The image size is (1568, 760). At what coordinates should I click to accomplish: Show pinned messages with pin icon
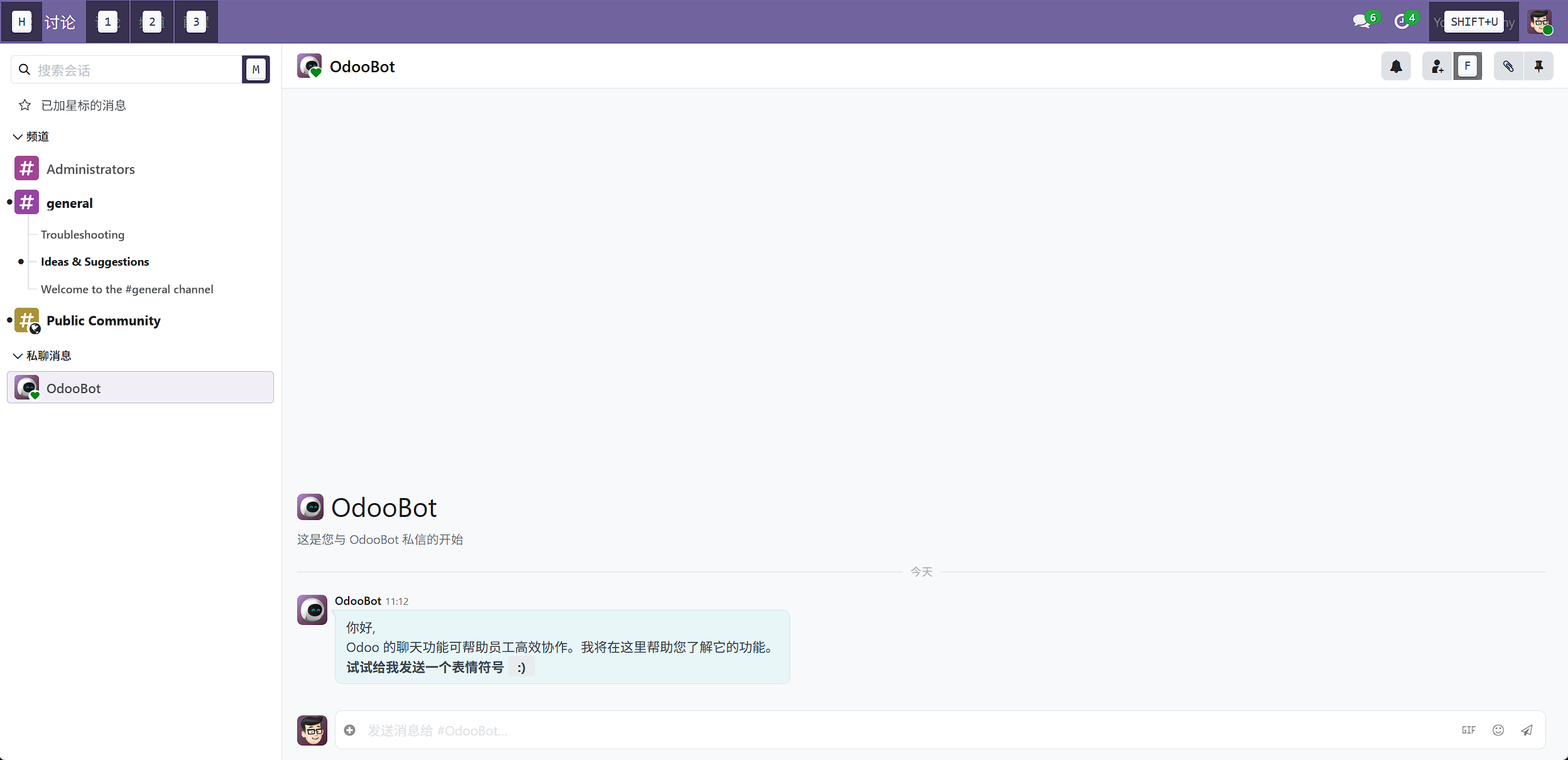click(1538, 66)
